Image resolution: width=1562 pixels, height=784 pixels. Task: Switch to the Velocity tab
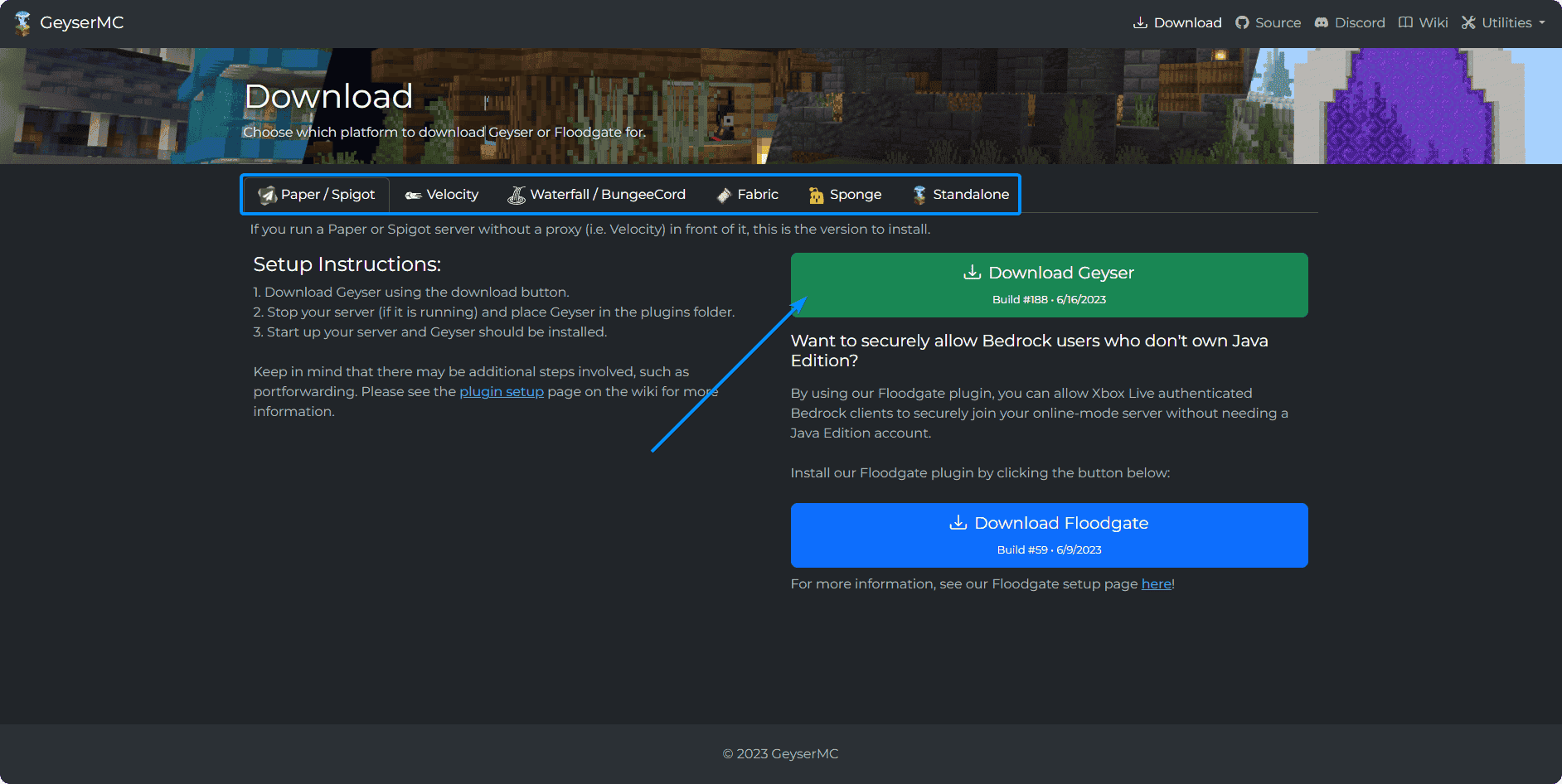coord(452,195)
